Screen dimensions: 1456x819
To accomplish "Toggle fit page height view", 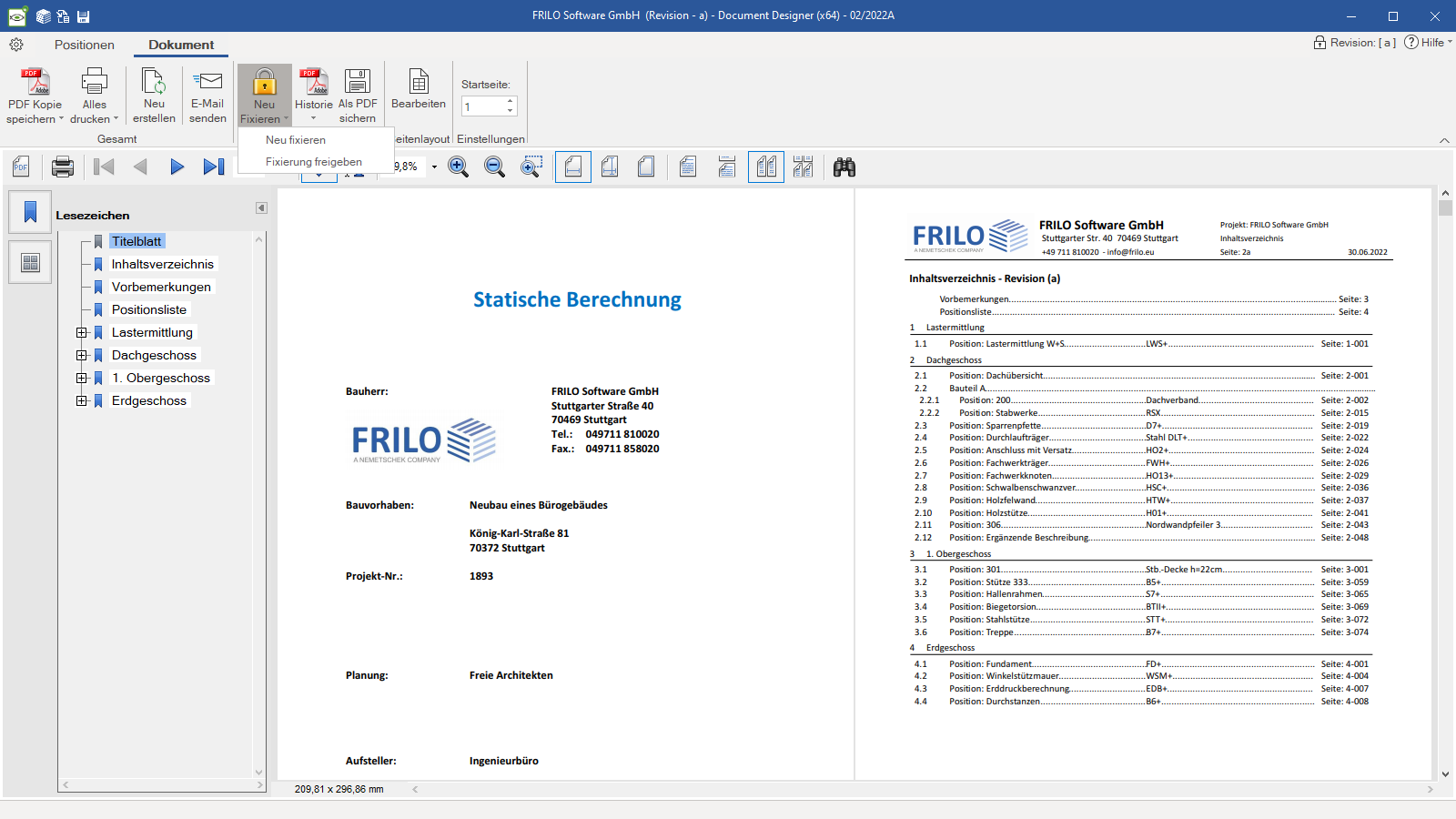I will coord(610,167).
